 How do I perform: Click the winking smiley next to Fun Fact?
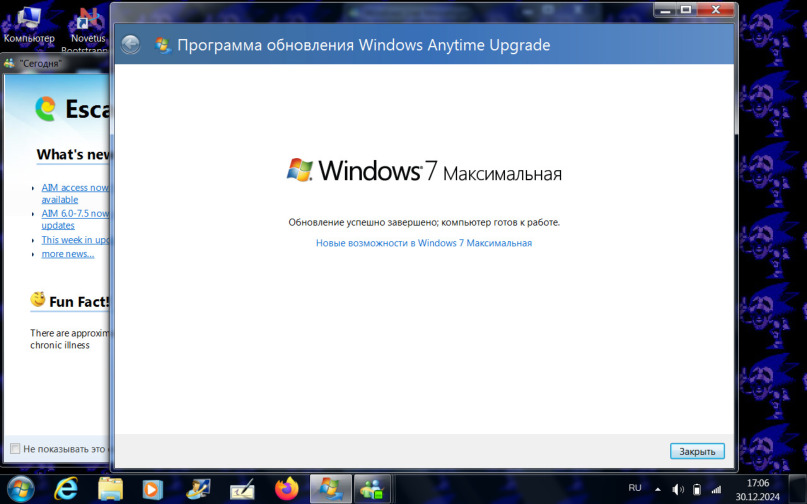(38, 299)
